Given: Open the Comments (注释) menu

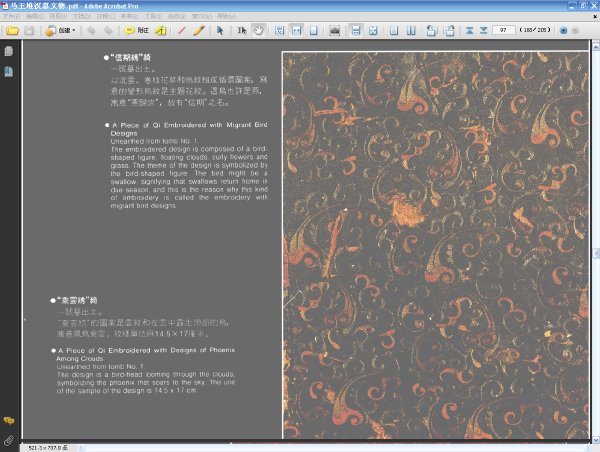Looking at the screenshot, I should tap(106, 16).
